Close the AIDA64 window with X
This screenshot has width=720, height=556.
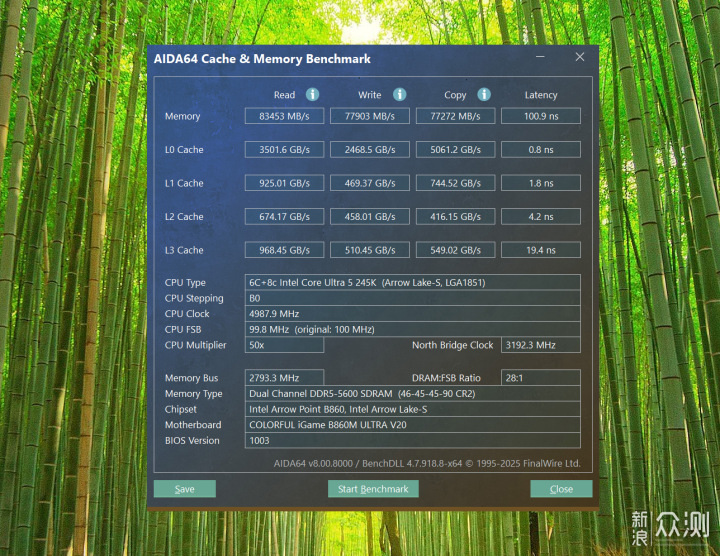coord(580,57)
